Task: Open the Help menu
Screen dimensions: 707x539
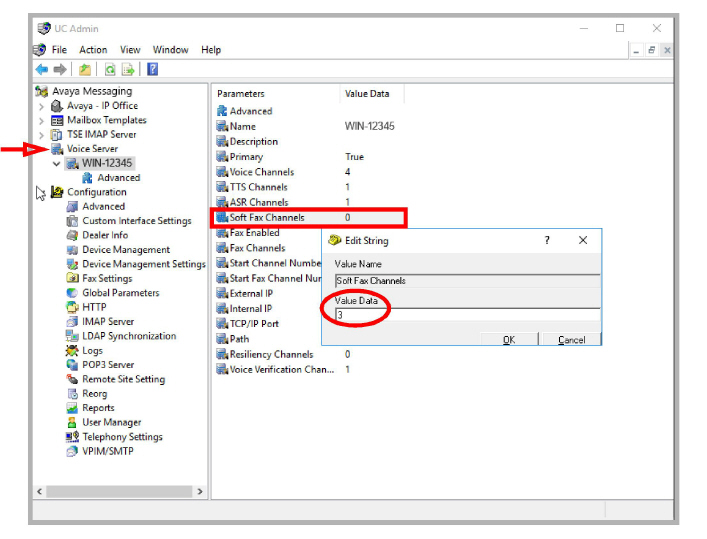Action: pyautogui.click(x=211, y=50)
